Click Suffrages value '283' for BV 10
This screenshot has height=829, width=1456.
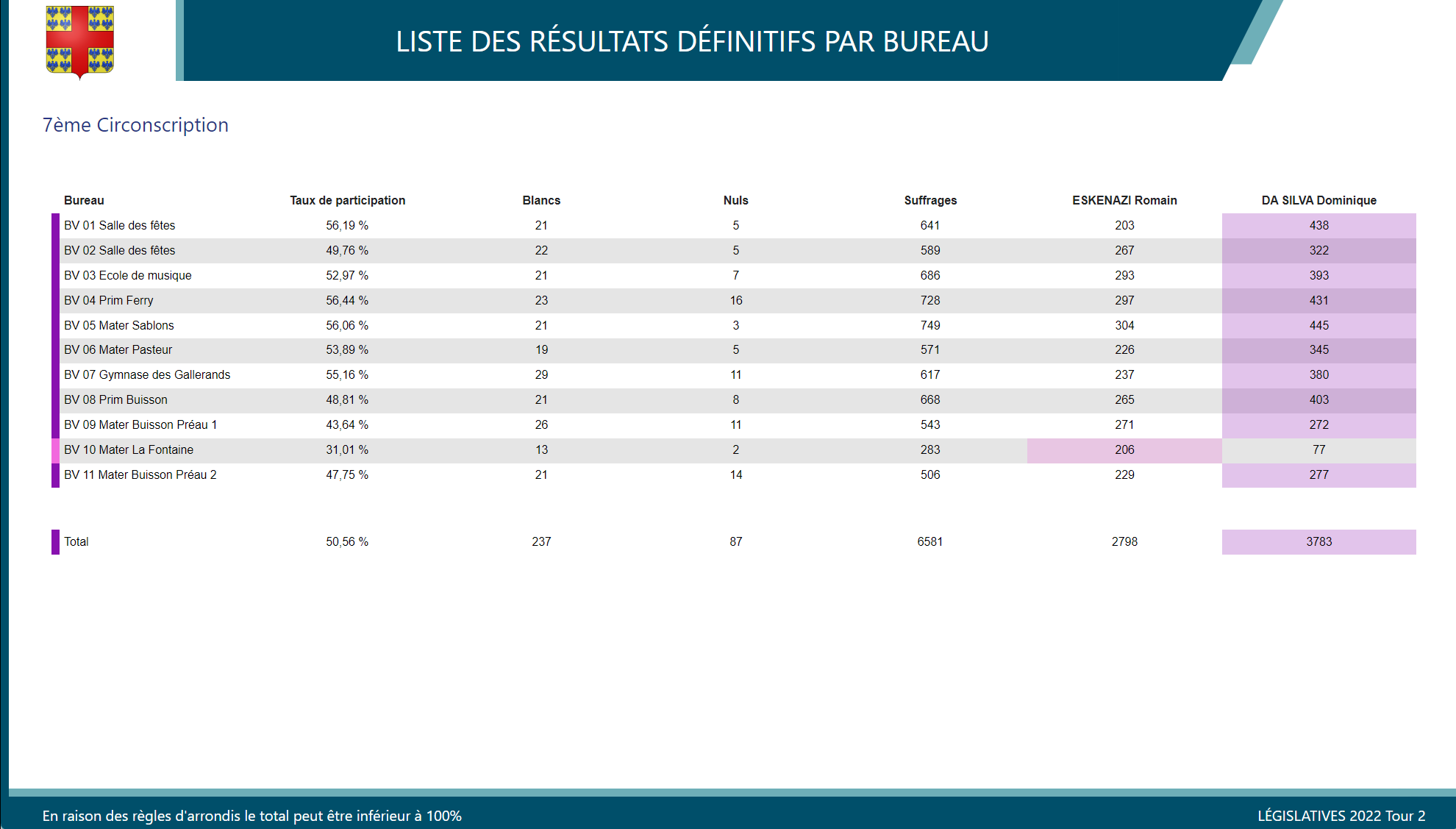[x=930, y=450]
